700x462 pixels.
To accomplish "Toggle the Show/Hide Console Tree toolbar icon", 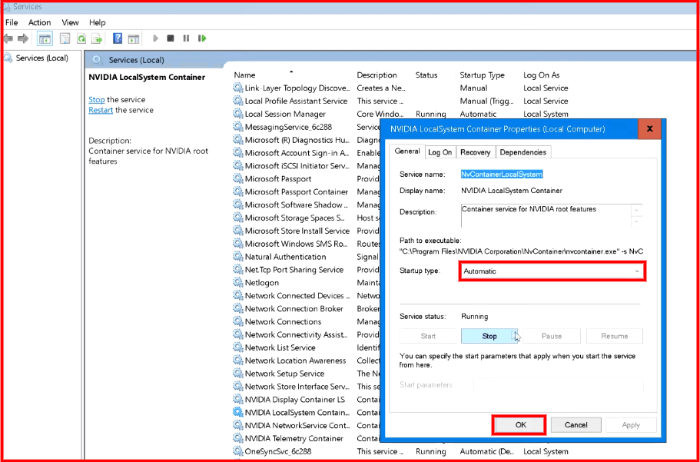I will coord(45,39).
